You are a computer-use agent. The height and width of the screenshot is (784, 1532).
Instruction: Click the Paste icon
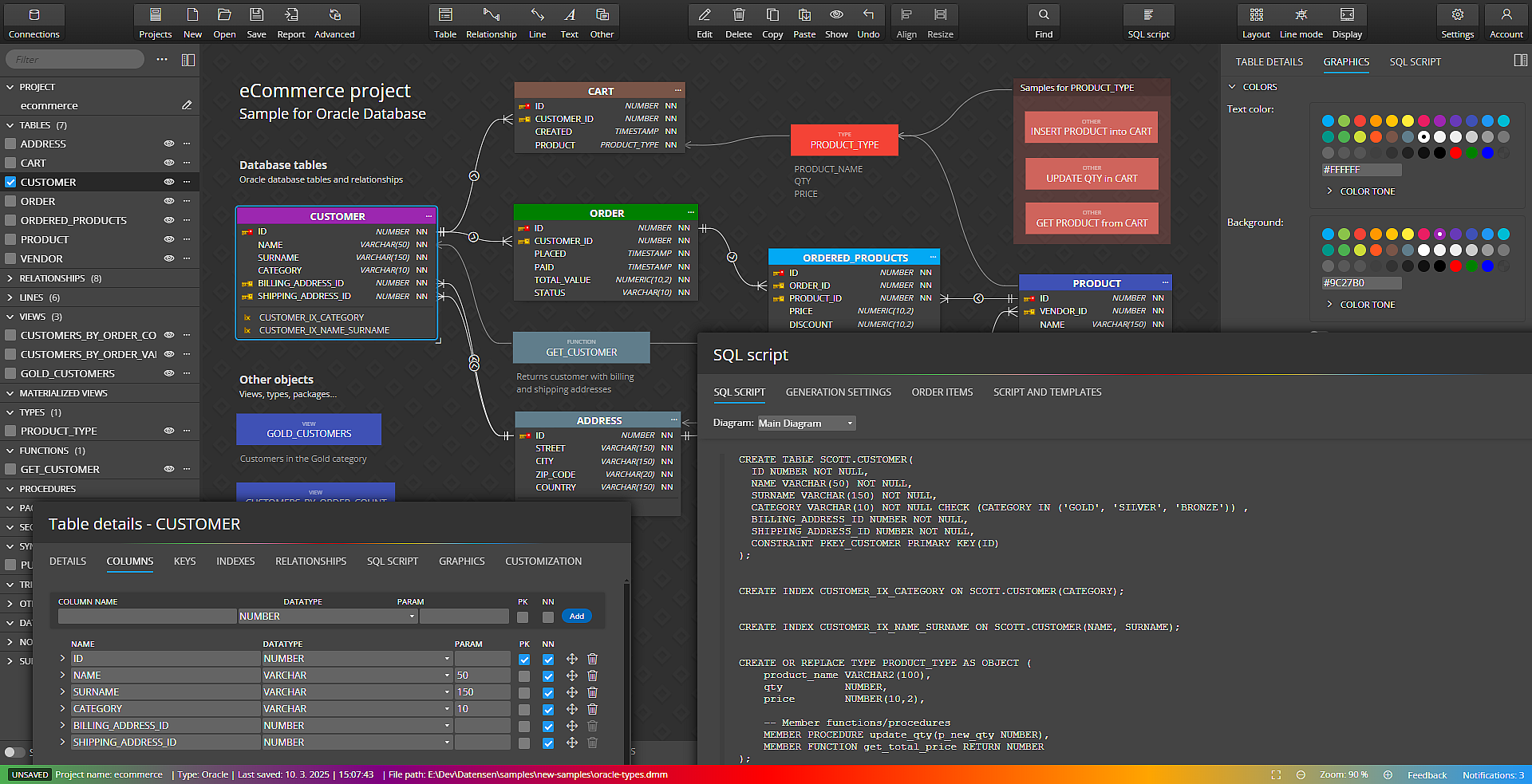[x=804, y=22]
